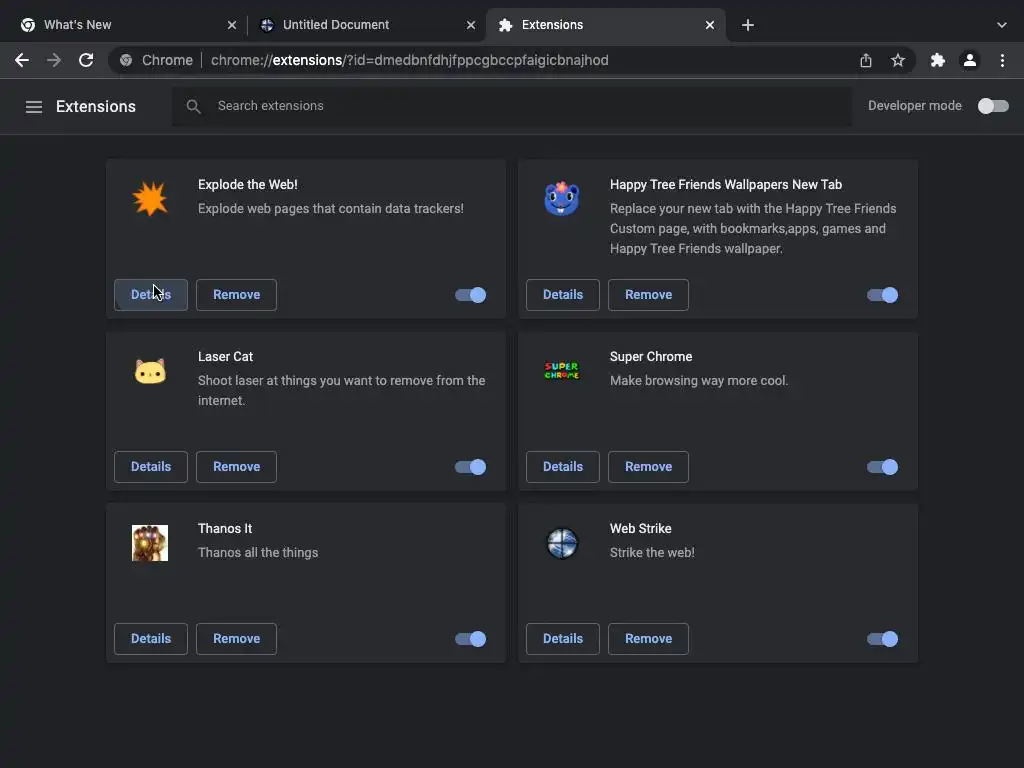Click "Make browsing way more cool." text
The width and height of the screenshot is (1024, 768).
pos(699,381)
